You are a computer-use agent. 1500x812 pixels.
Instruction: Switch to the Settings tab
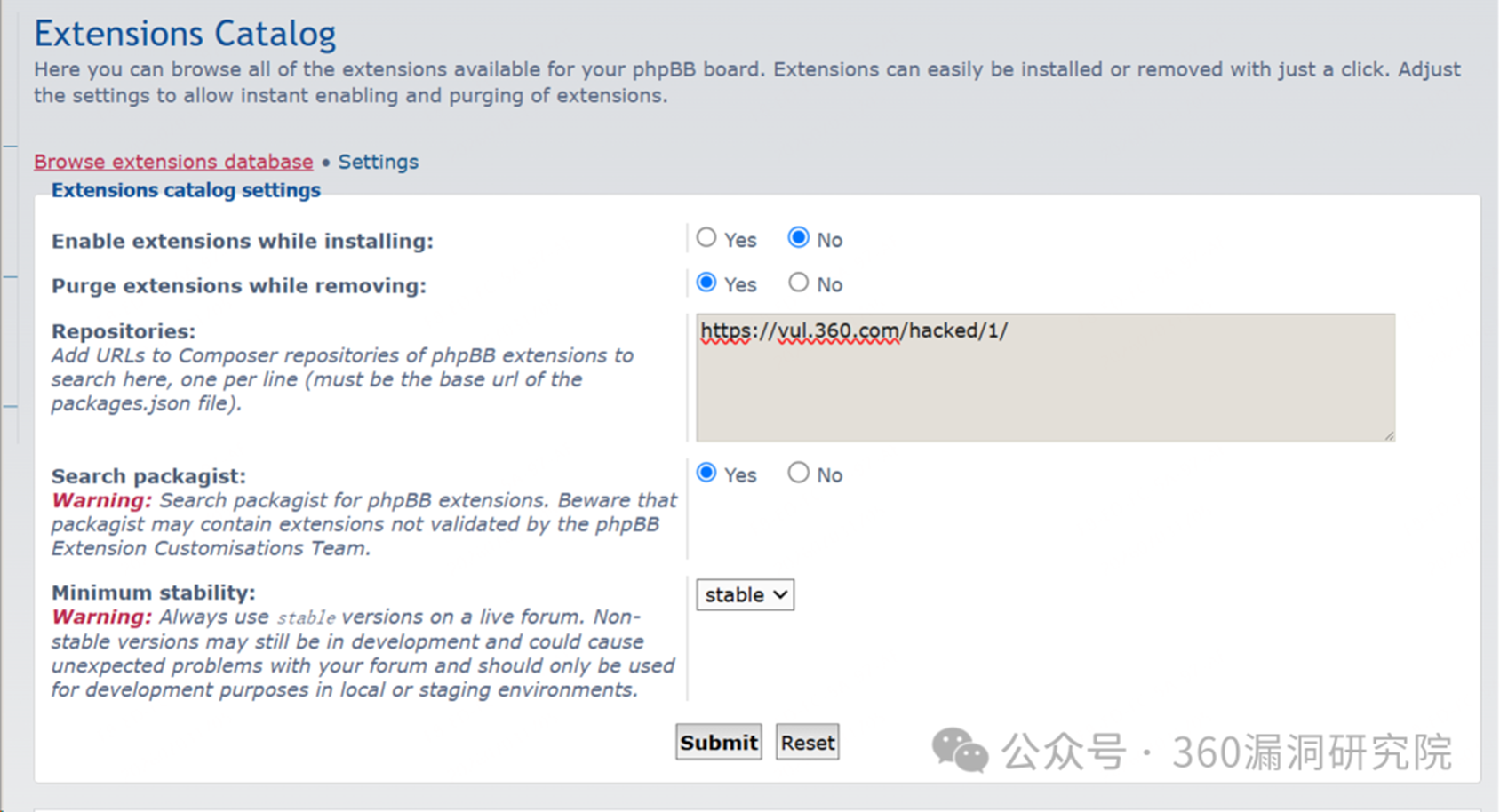tap(378, 162)
